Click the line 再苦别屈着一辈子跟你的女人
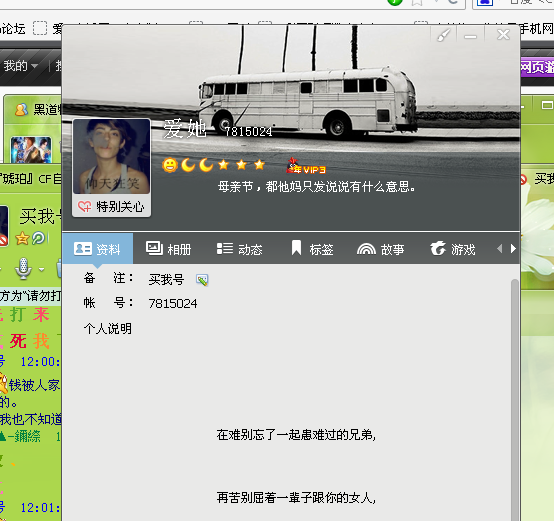Image resolution: width=554 pixels, height=521 pixels. click(296, 498)
